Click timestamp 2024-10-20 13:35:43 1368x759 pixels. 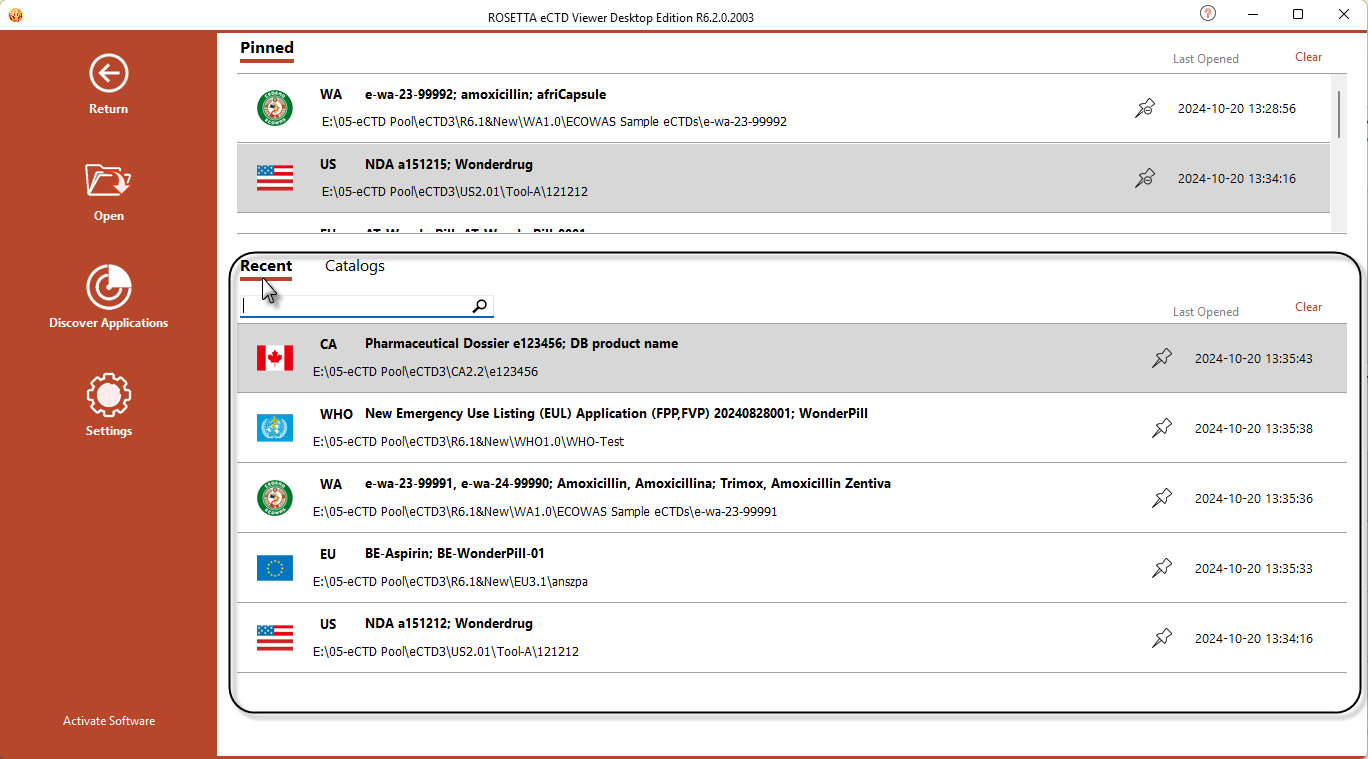(1254, 358)
